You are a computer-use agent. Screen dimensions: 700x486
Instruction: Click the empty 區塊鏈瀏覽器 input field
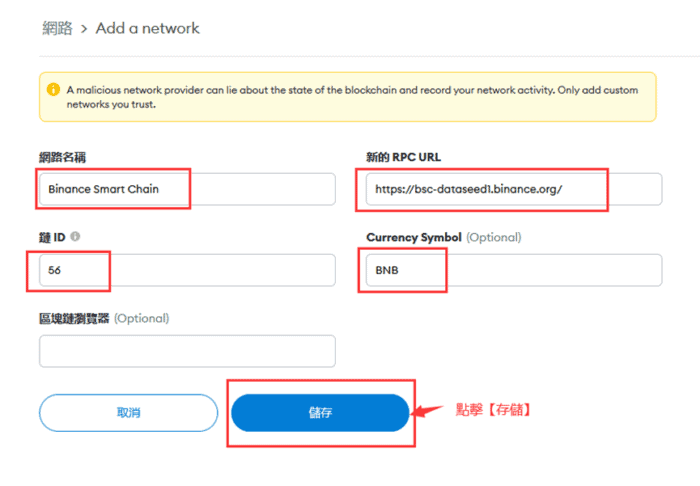coord(187,351)
